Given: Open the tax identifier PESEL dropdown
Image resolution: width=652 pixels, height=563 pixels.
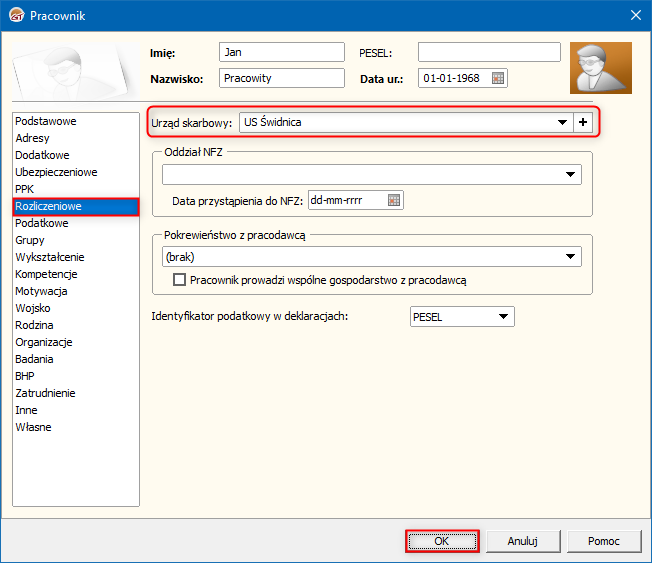Looking at the screenshot, I should click(504, 316).
